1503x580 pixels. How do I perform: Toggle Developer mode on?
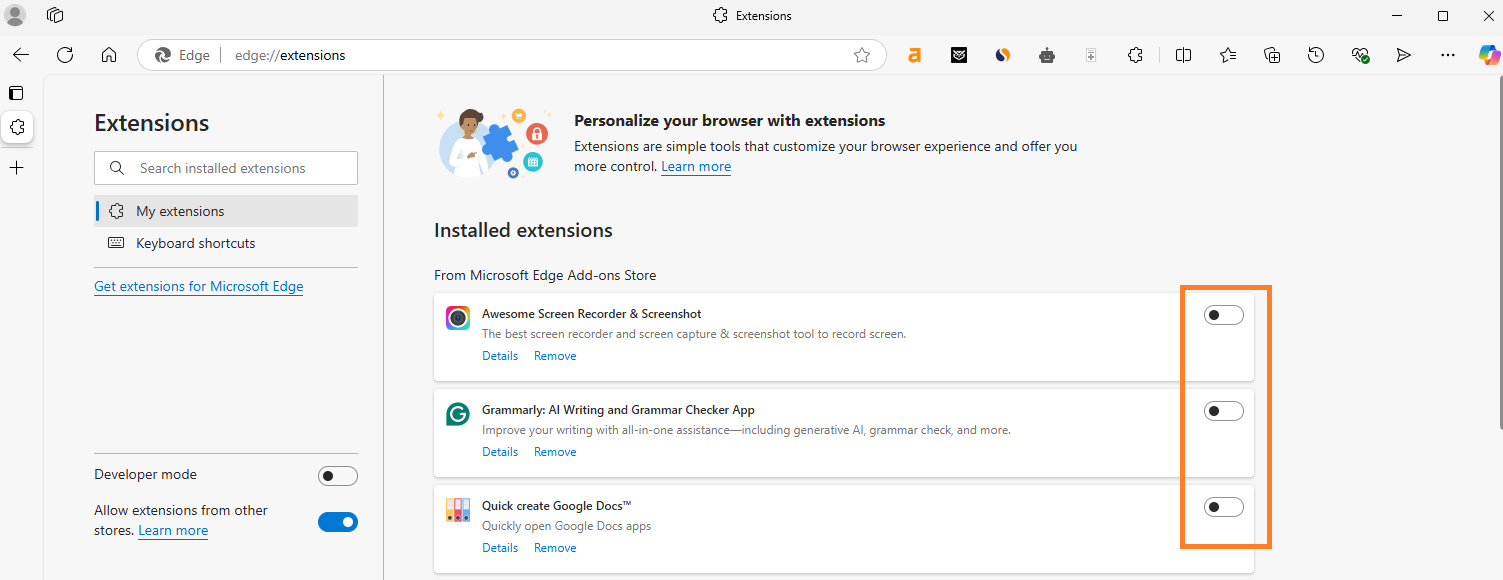pos(337,476)
